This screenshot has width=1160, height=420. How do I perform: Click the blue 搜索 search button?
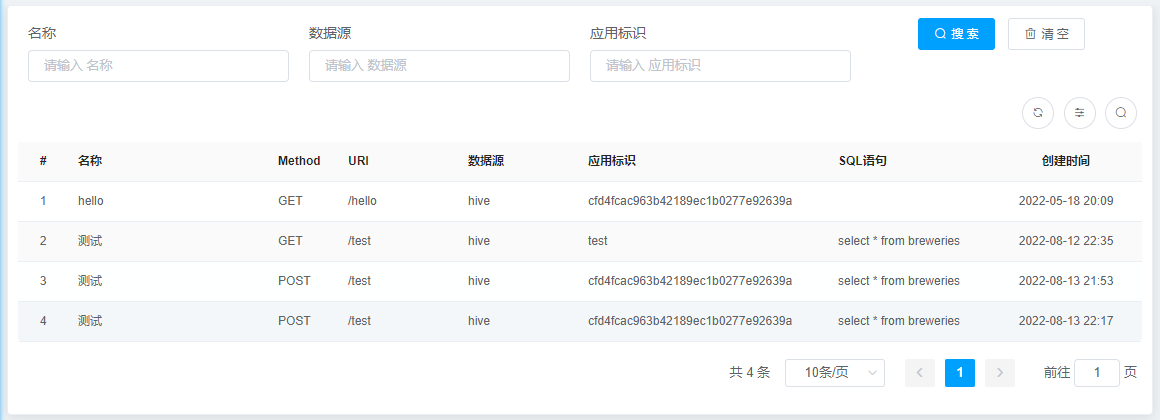[x=956, y=34]
